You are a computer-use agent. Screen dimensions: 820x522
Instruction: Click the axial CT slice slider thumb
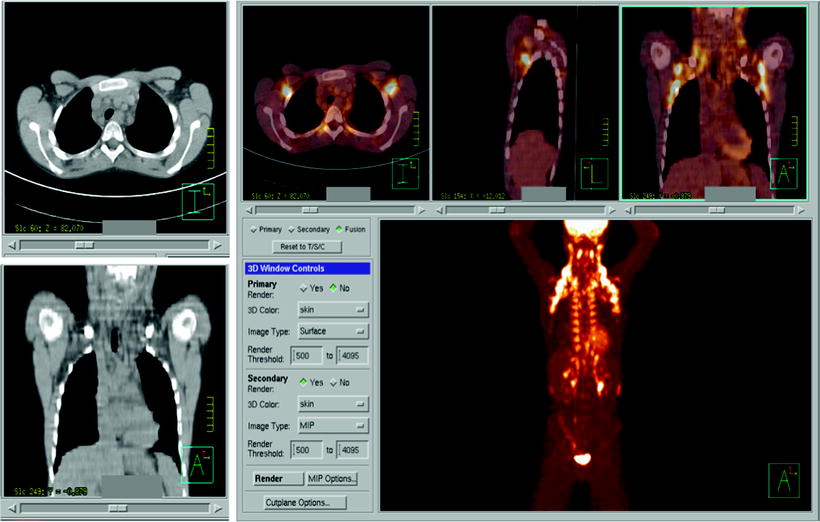[84, 243]
